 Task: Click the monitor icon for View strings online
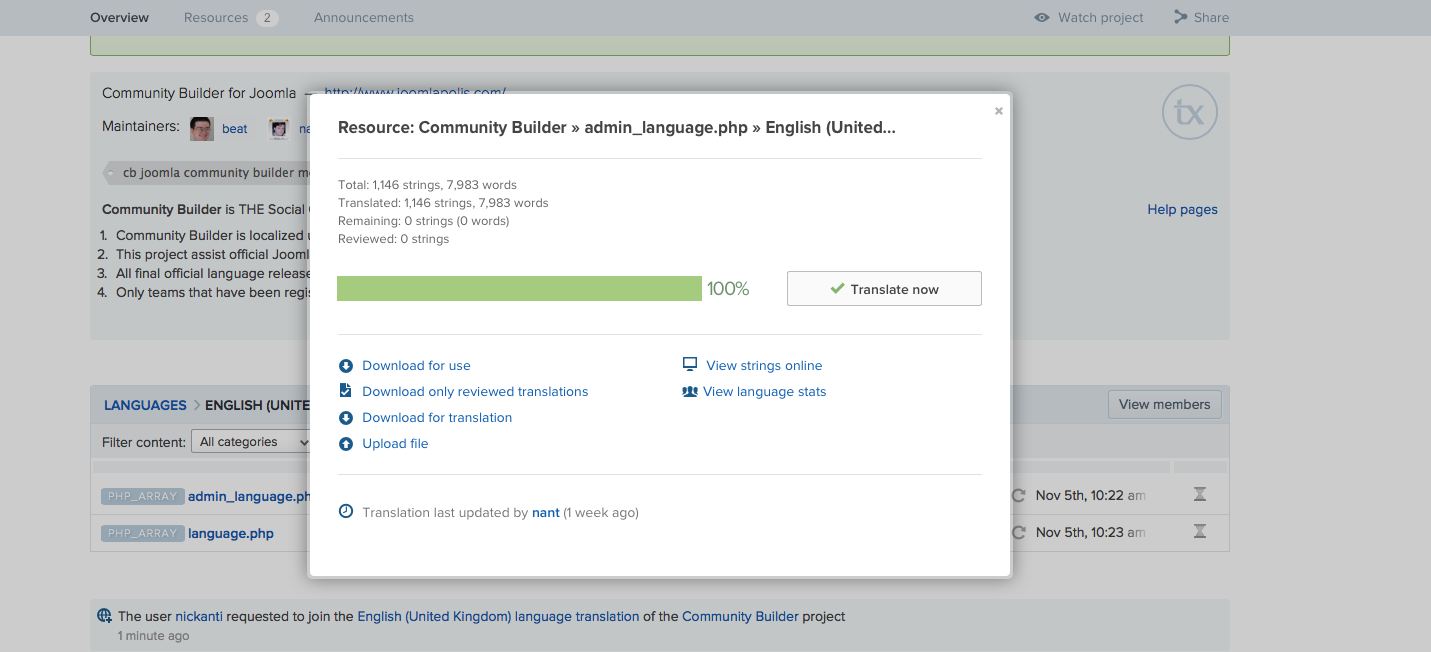pos(690,365)
